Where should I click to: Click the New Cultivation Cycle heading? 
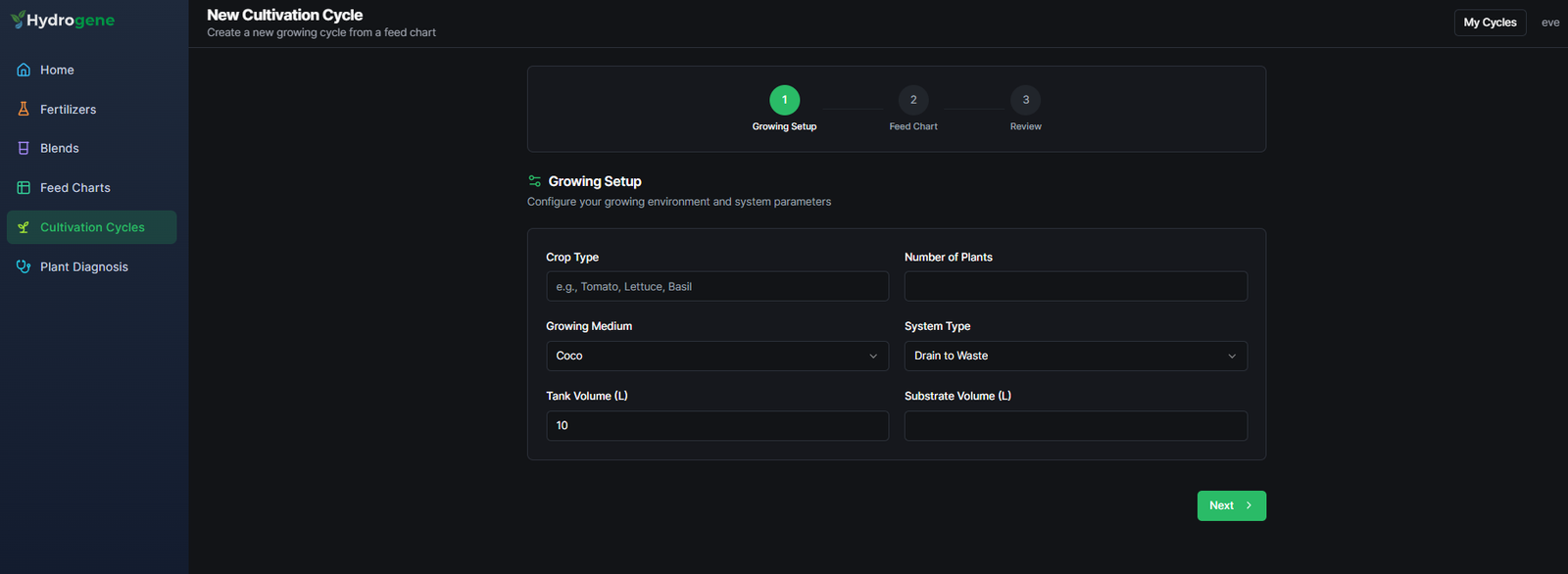[285, 15]
